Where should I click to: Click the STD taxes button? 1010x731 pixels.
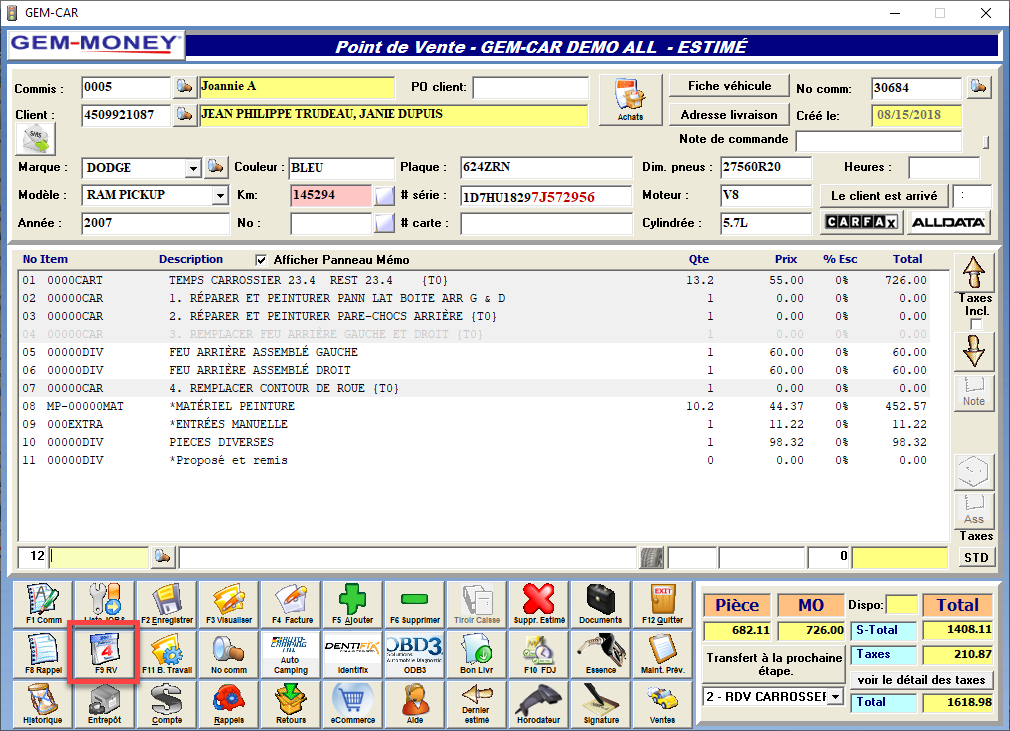click(x=976, y=557)
